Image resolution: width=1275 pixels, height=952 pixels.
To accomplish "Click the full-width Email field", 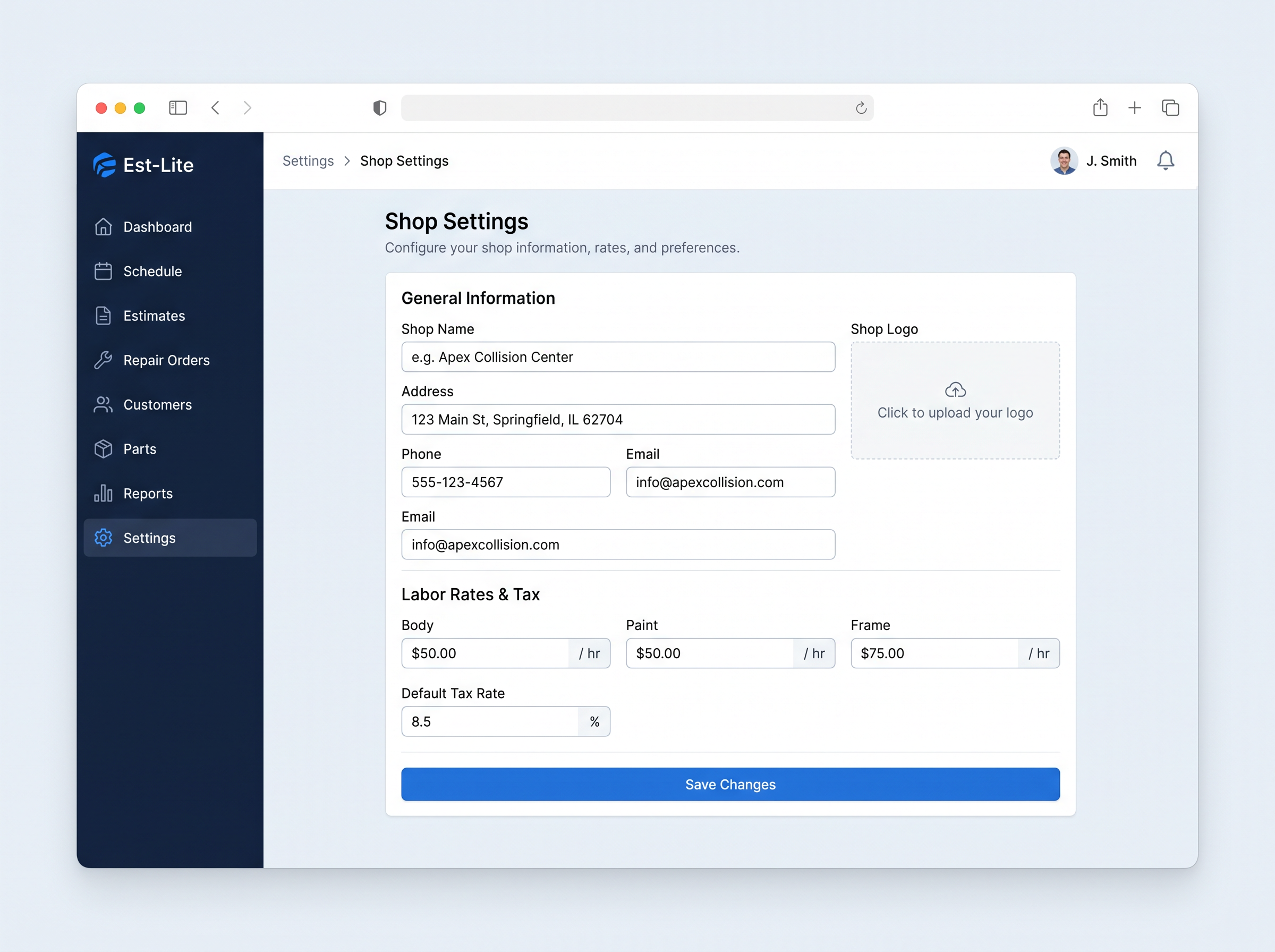I will [x=618, y=545].
